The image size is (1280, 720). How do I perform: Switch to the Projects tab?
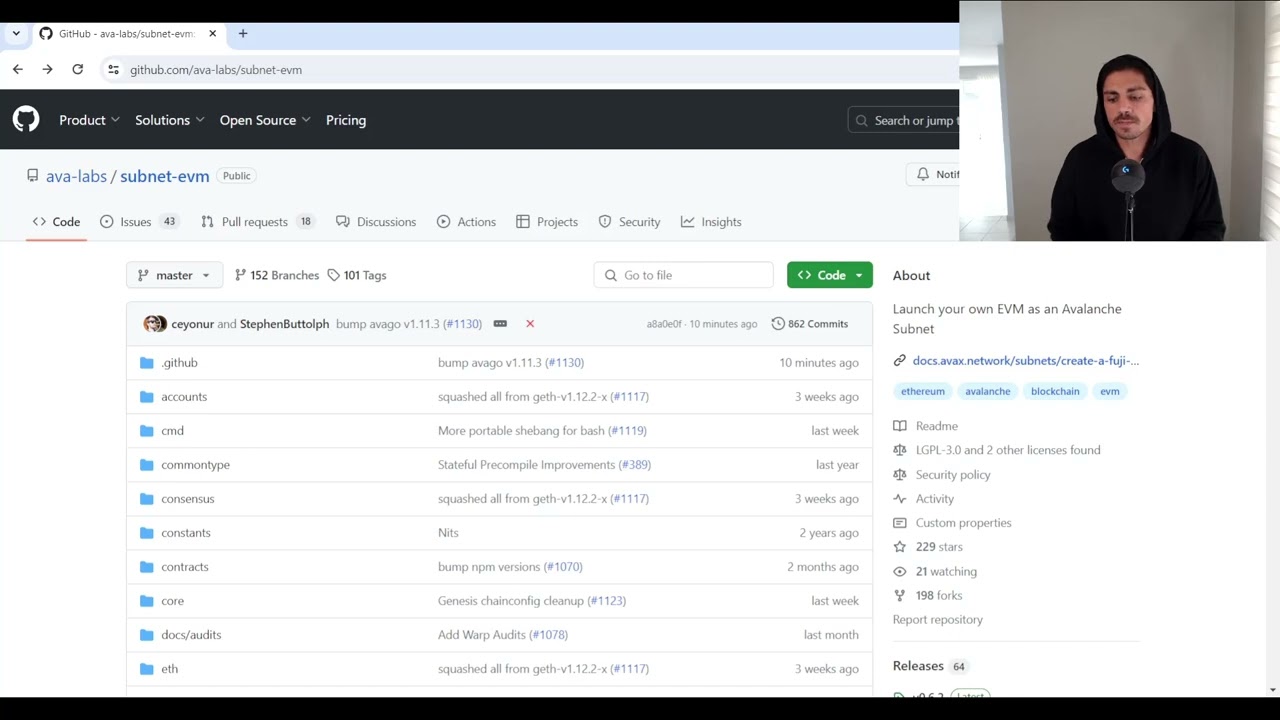click(547, 222)
